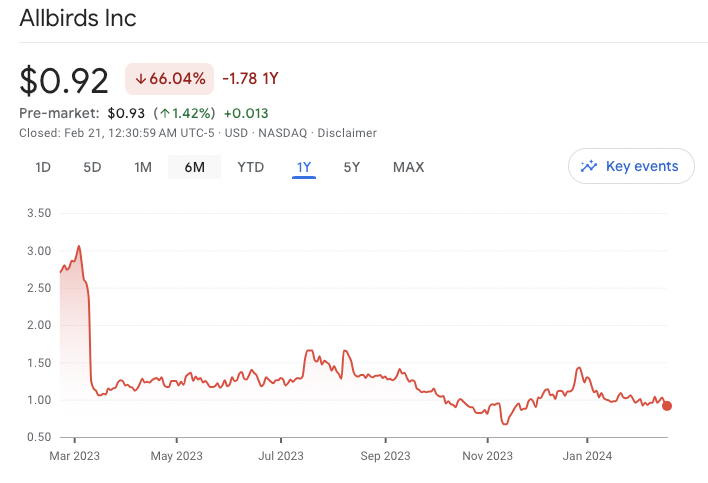Select the 5D time range tab
This screenshot has width=708, height=483.
(92, 167)
